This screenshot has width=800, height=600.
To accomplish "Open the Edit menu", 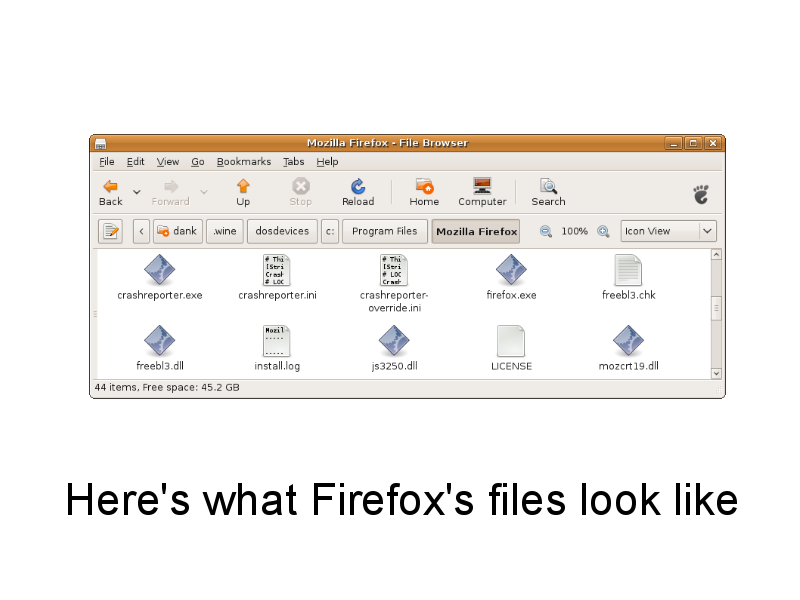I will point(136,162).
